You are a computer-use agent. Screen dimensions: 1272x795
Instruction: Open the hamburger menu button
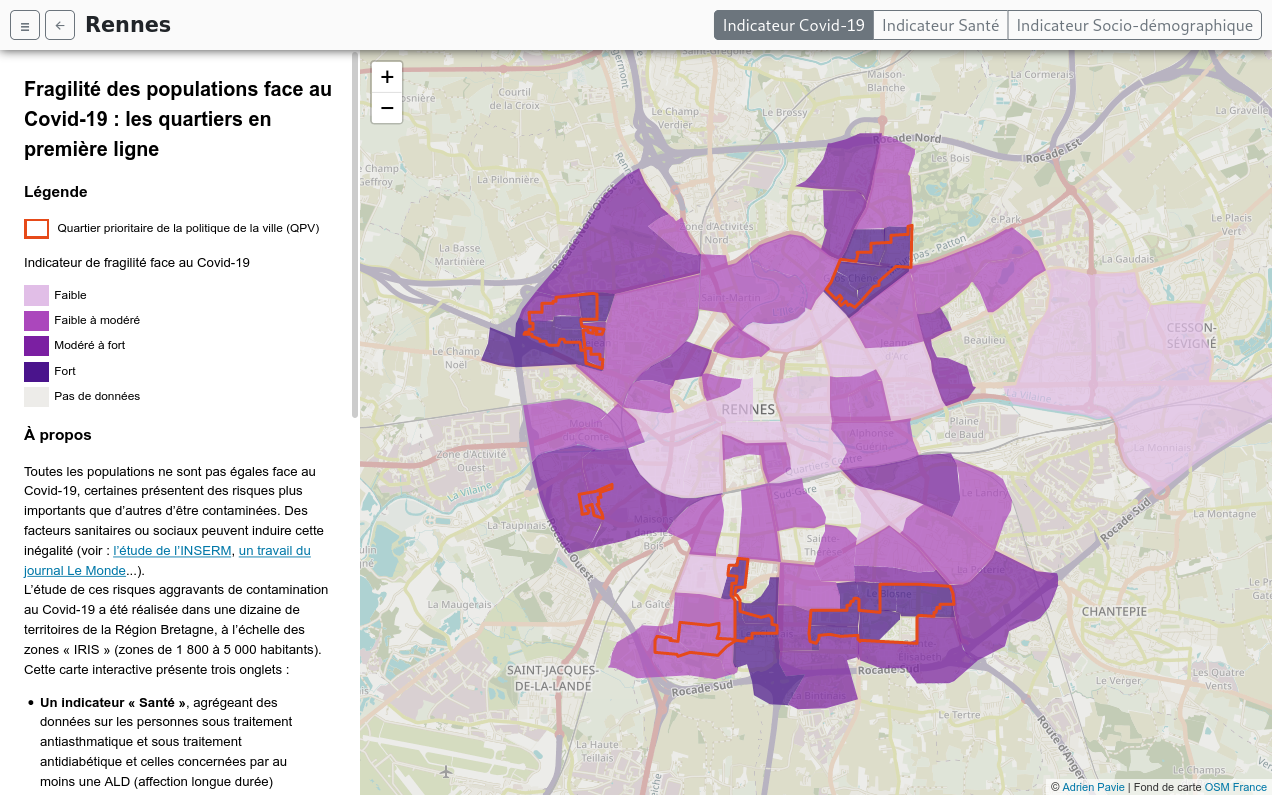(25, 26)
